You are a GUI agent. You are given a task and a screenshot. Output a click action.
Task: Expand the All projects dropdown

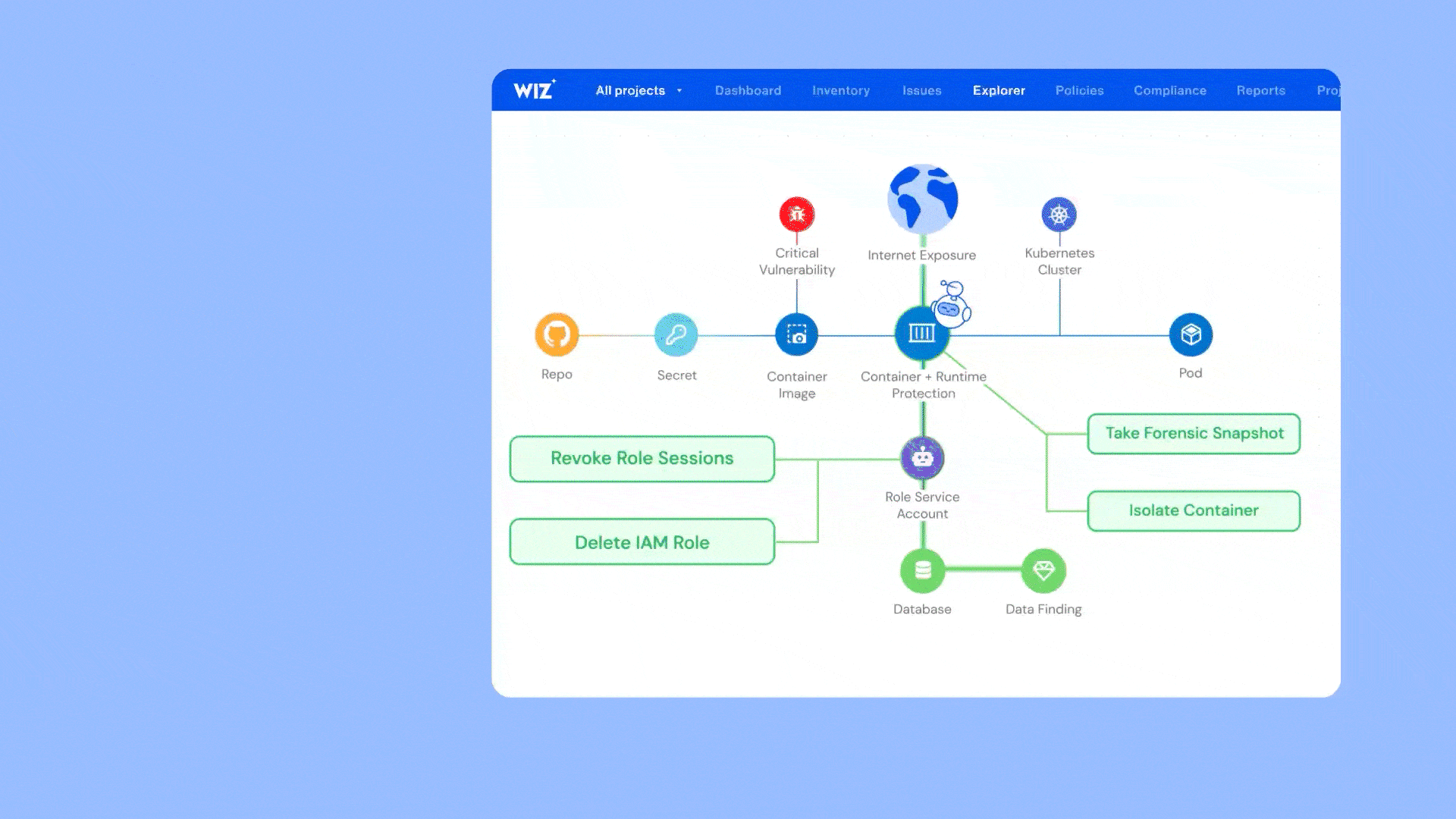639,90
